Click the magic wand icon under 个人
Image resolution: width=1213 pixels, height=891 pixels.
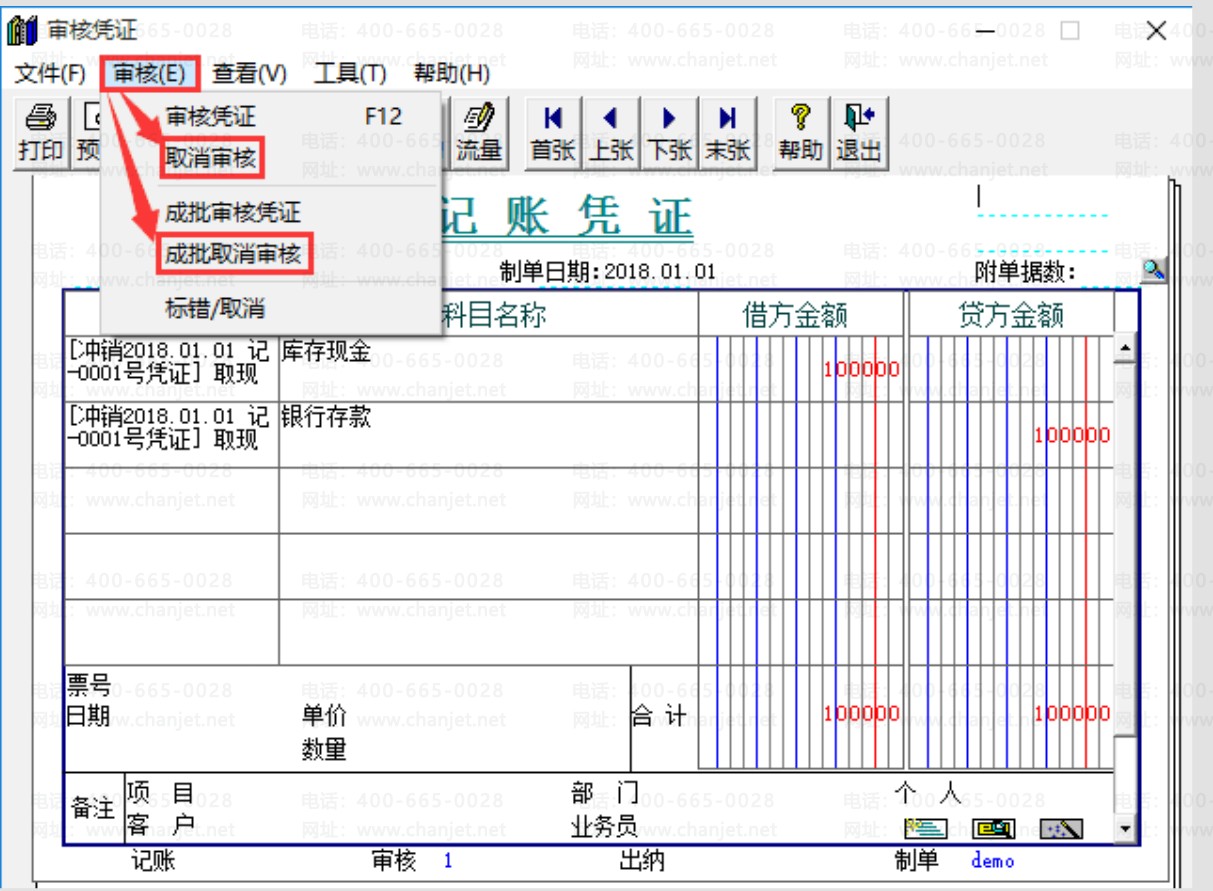point(1061,828)
